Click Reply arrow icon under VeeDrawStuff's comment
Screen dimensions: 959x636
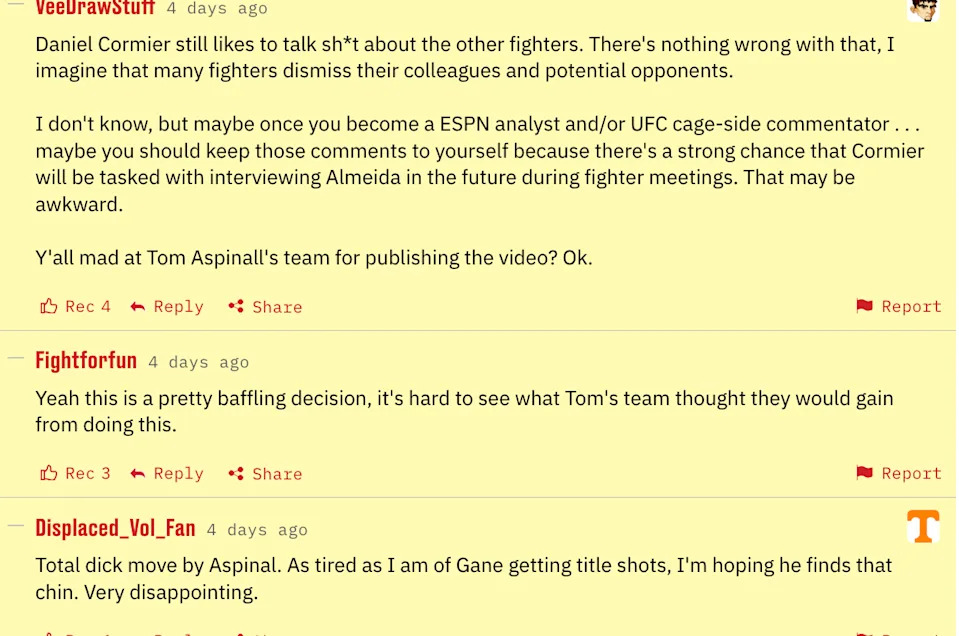coord(138,306)
